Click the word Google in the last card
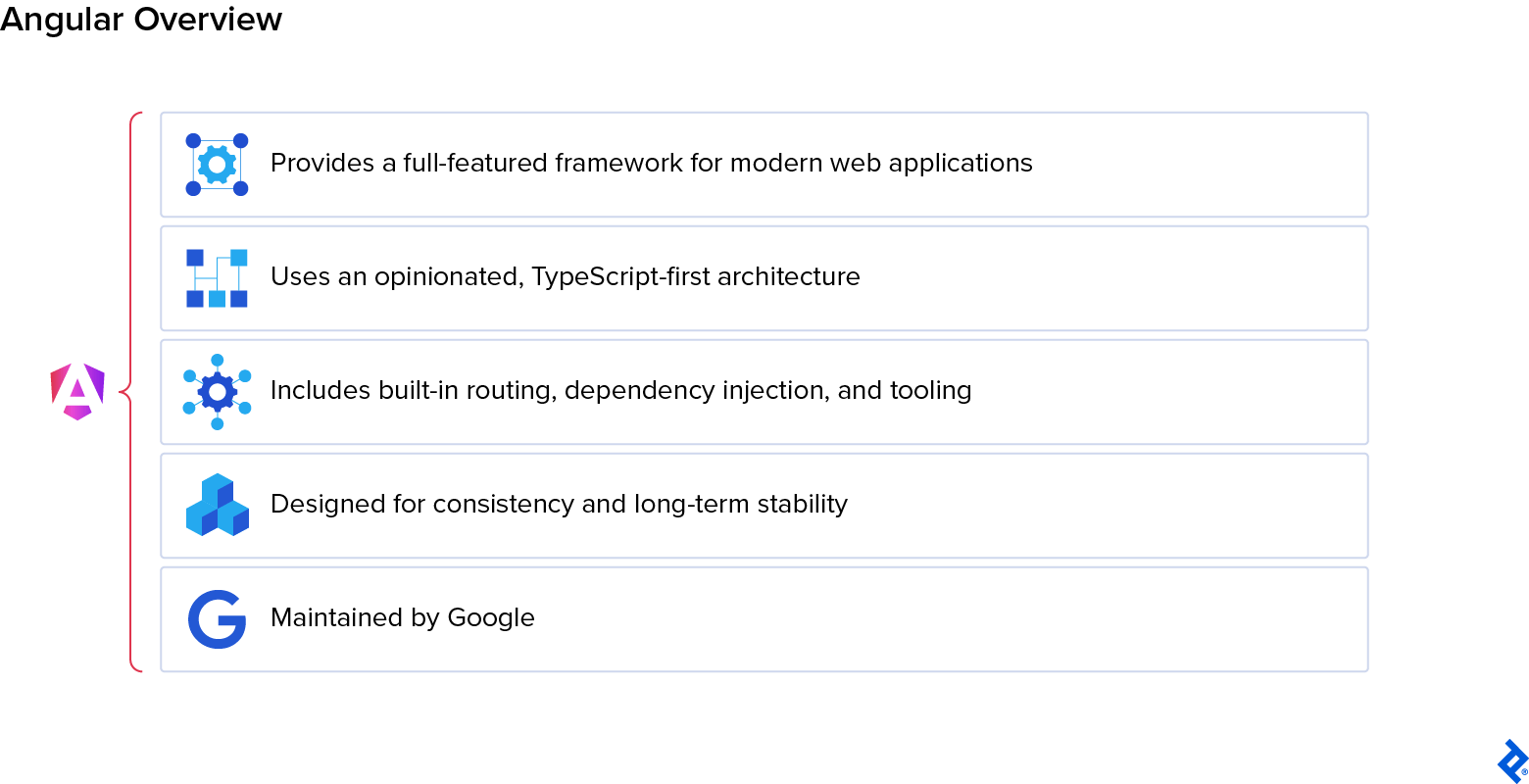This screenshot has width=1529, height=784. [x=490, y=617]
